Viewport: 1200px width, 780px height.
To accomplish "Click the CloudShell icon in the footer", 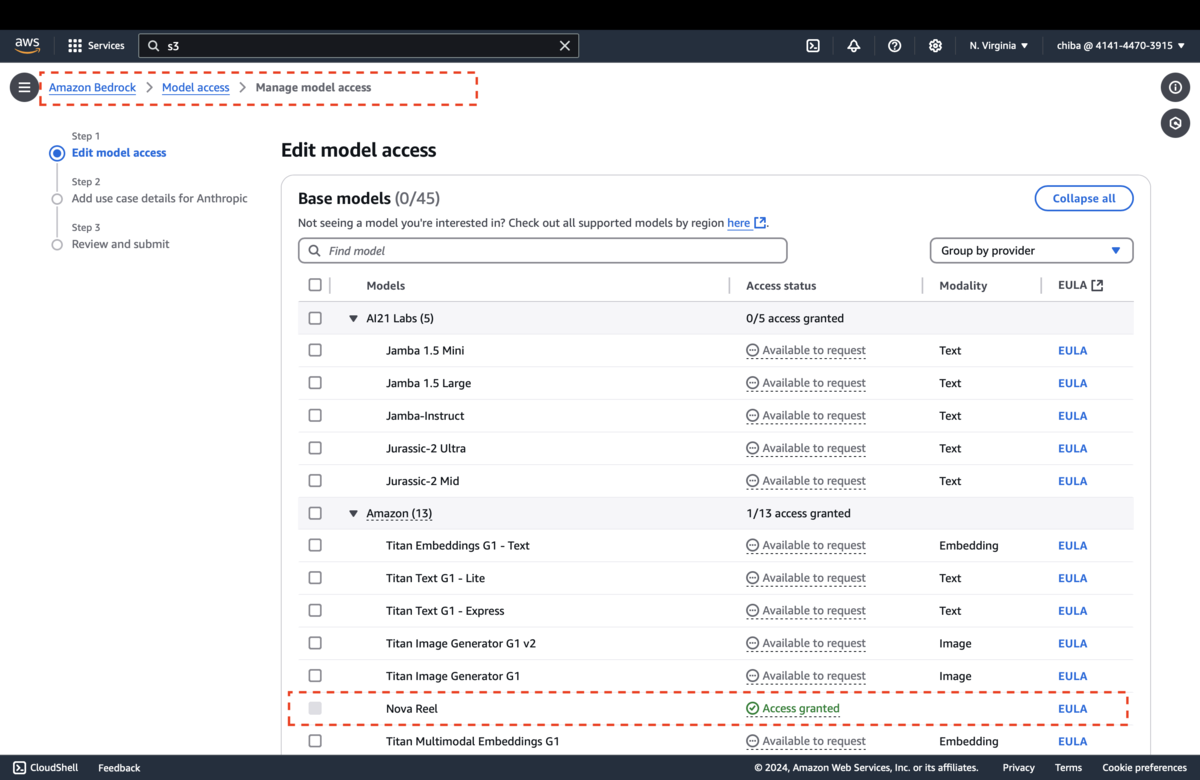I will (x=20, y=768).
